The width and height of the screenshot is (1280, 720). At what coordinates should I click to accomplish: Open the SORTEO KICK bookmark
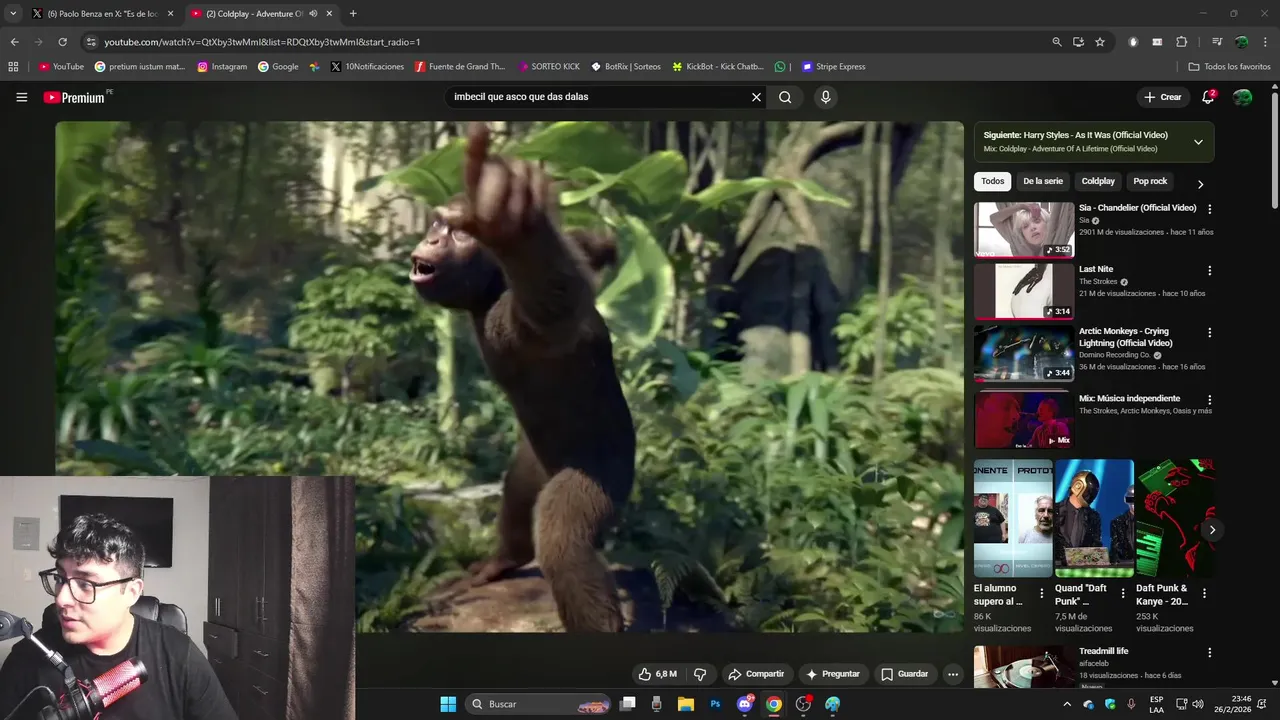click(549, 67)
